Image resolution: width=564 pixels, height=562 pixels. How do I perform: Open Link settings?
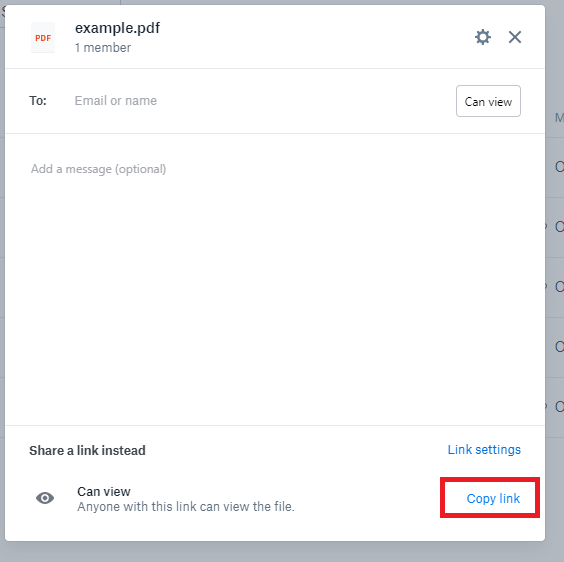484,450
